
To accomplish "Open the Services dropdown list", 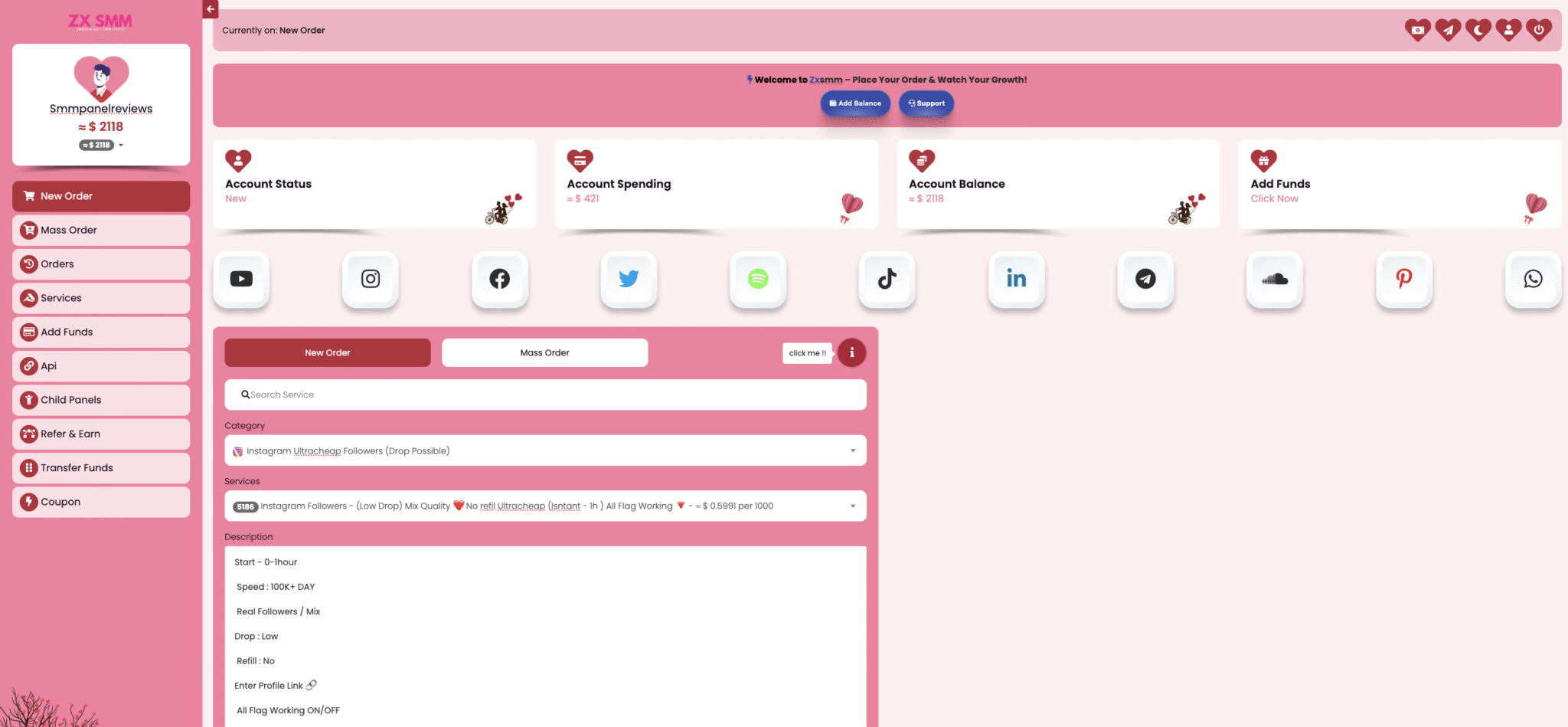I will [545, 506].
